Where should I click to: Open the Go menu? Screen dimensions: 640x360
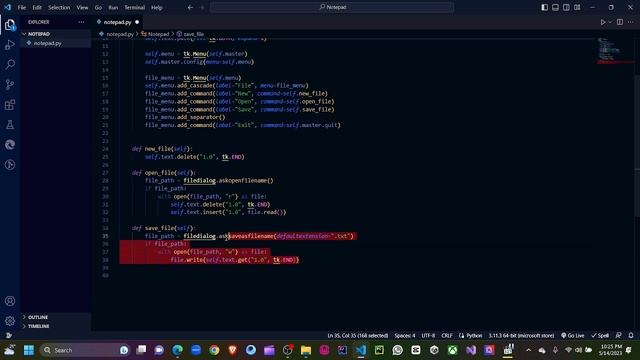98,7
